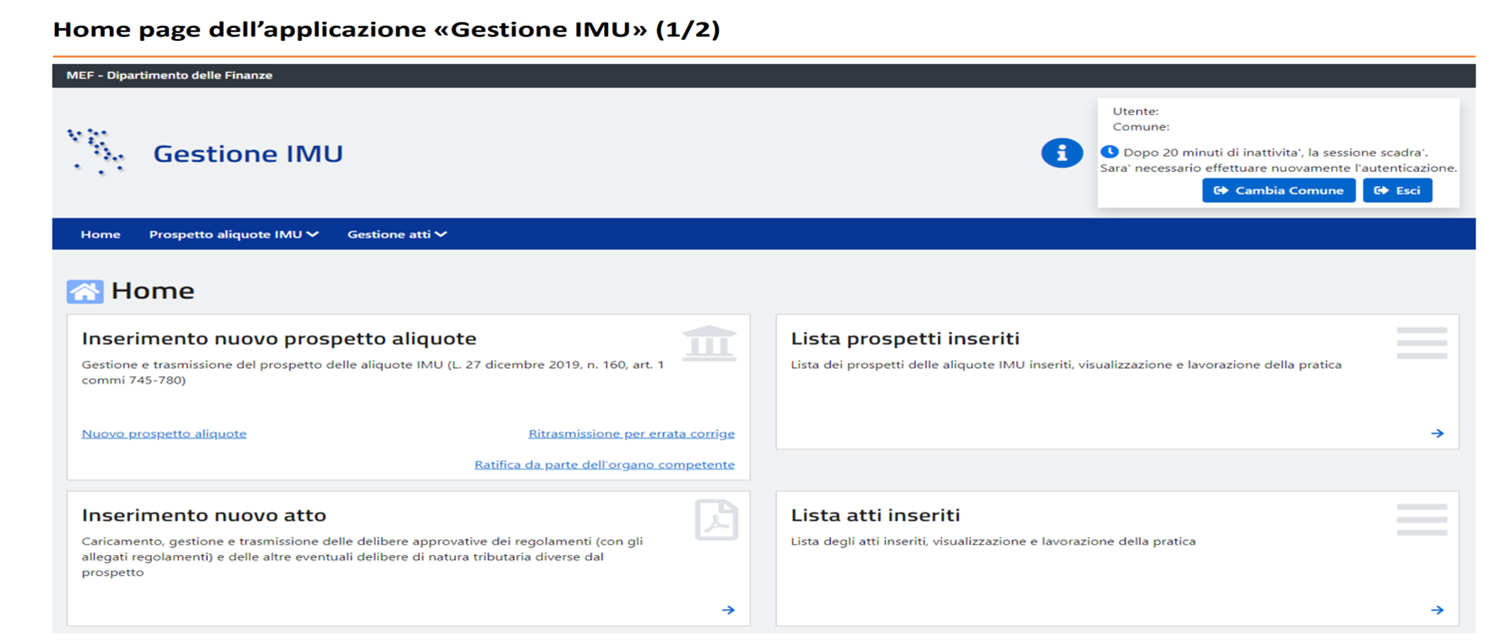Click list icon in Lista prospetti inseriti card
Viewport: 1511px width, 643px height.
1421,343
